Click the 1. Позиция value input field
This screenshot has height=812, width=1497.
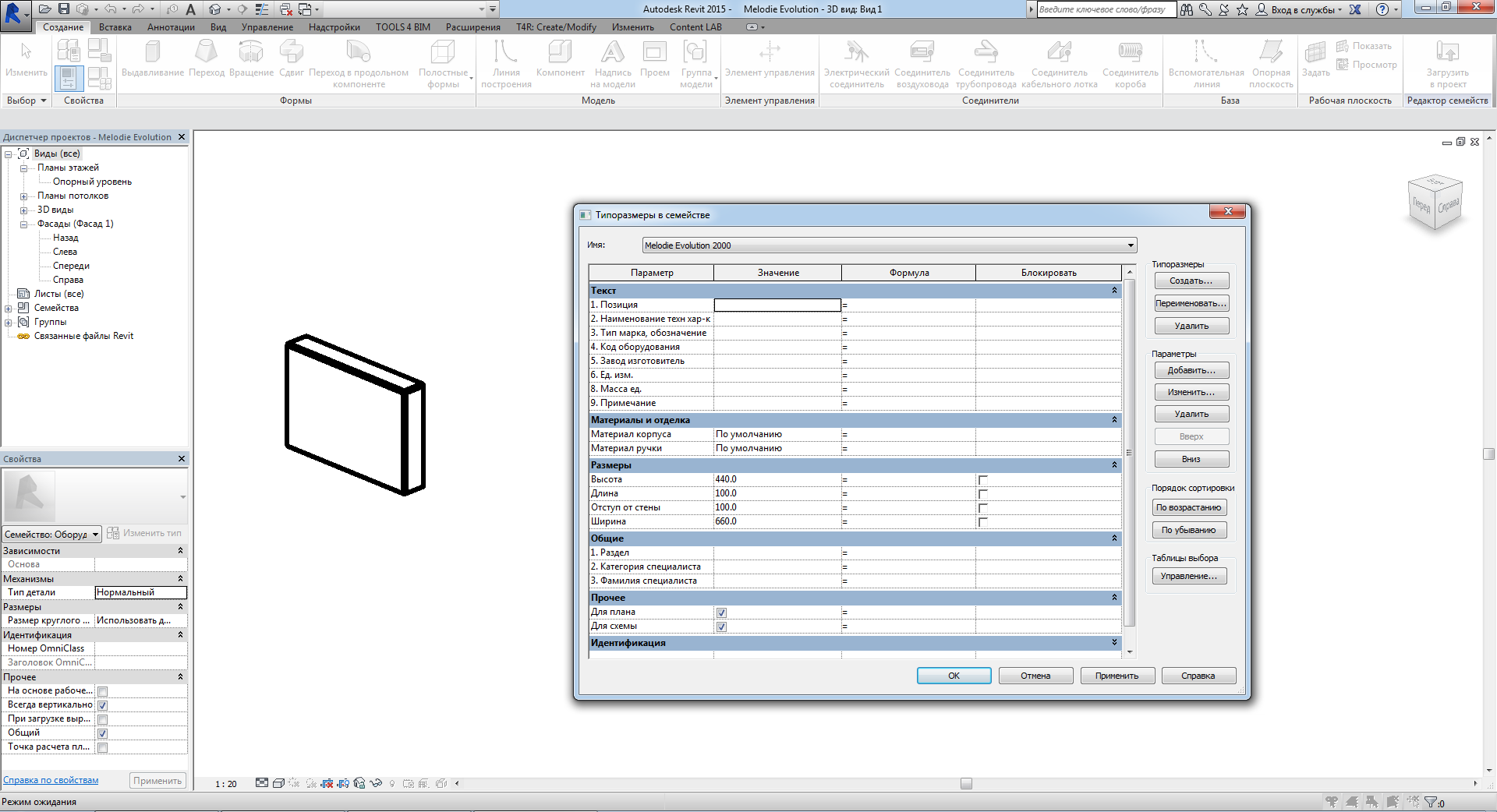[777, 305]
